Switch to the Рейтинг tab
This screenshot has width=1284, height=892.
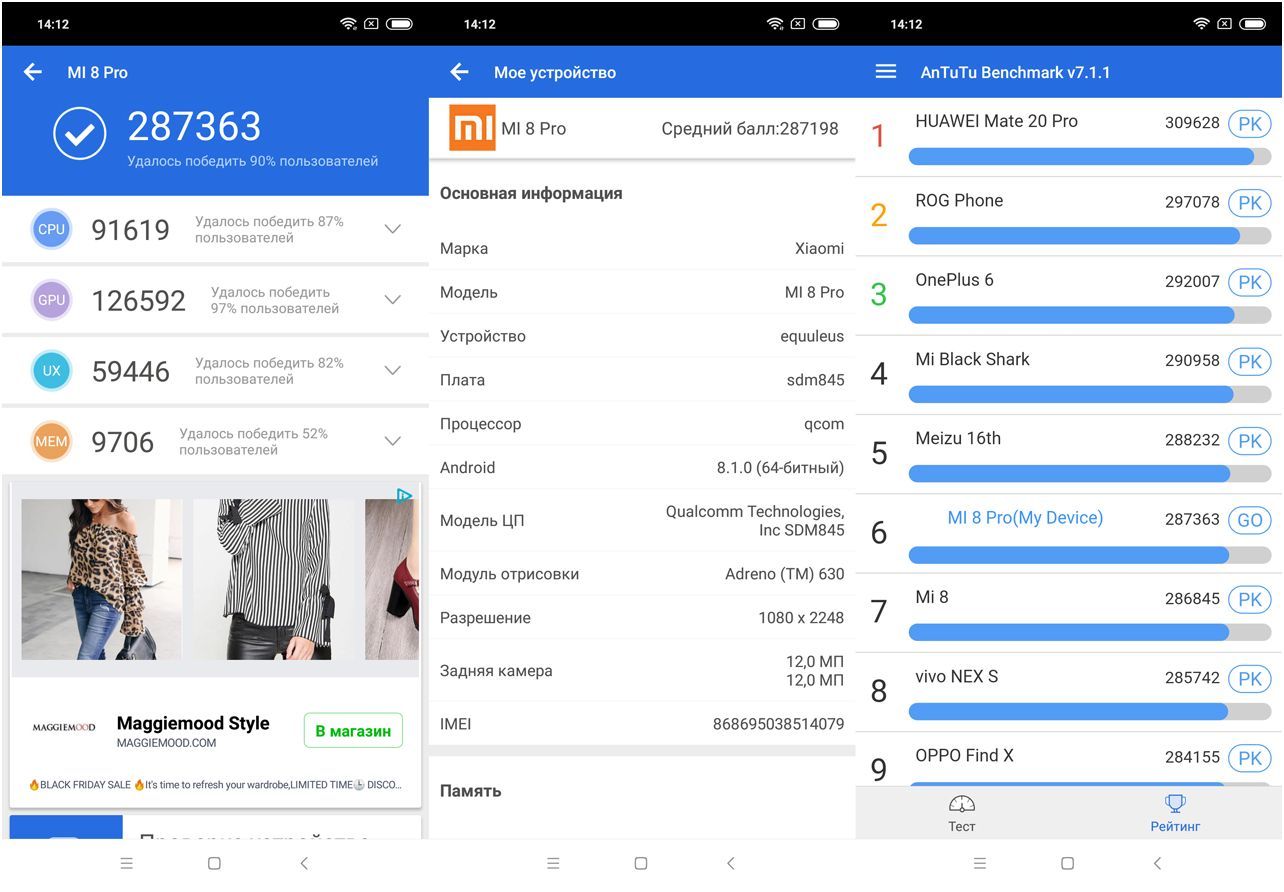pos(1175,814)
